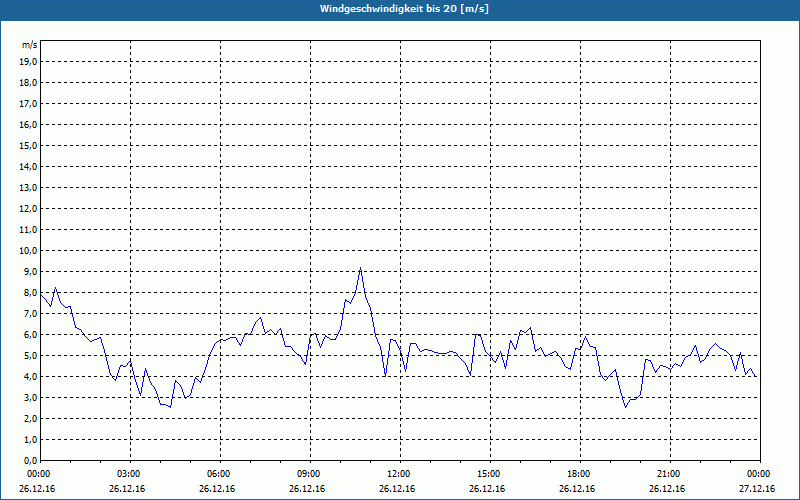Select the "2,0" y-axis label
This screenshot has height=500, width=800.
pos(30,418)
